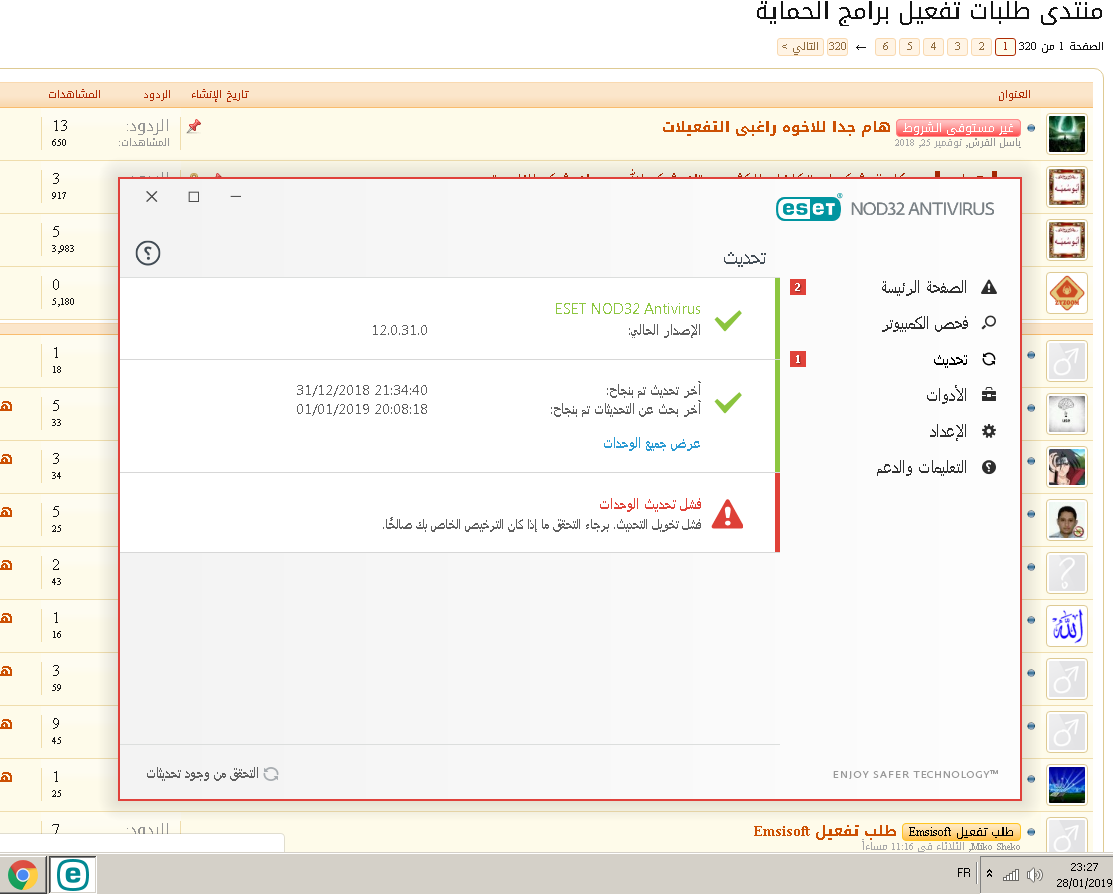
Task: Click the green avatar on the هام جدا thread
Action: tap(1067, 134)
